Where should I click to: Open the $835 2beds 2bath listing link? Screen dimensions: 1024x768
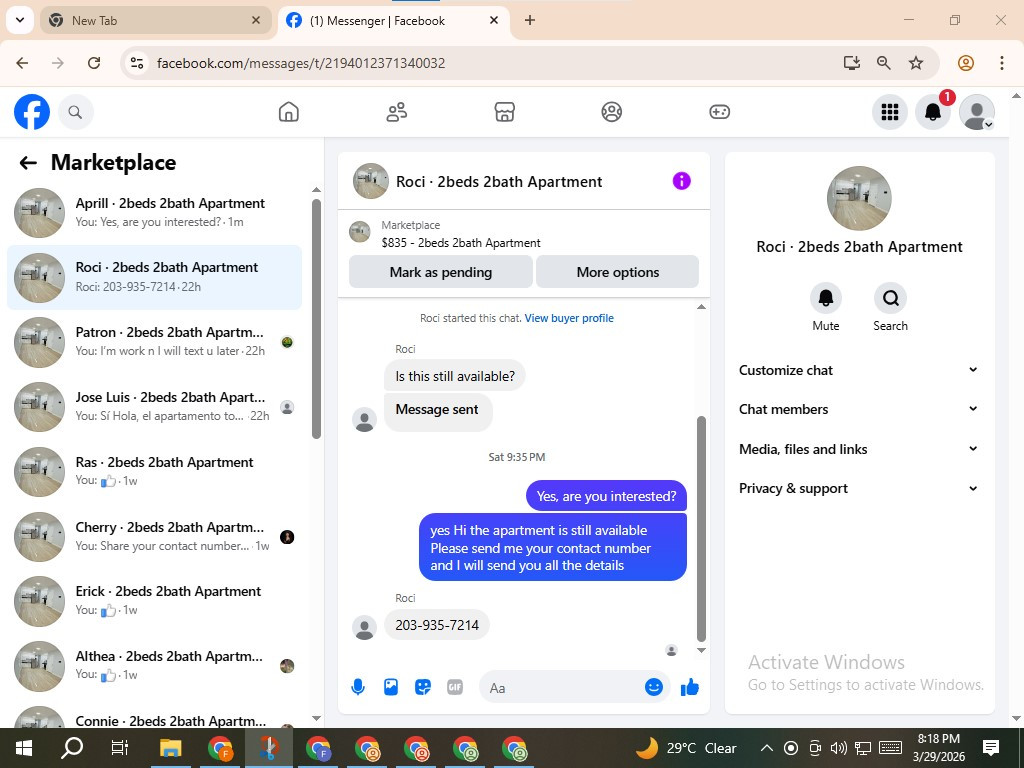pyautogui.click(x=461, y=243)
